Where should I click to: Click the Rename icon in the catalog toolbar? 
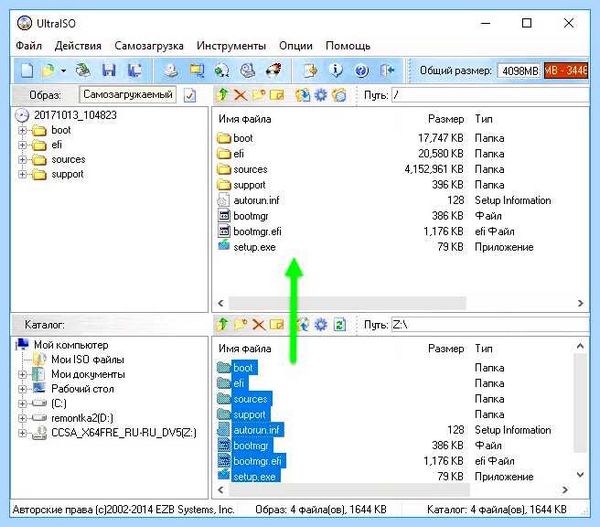point(277,325)
